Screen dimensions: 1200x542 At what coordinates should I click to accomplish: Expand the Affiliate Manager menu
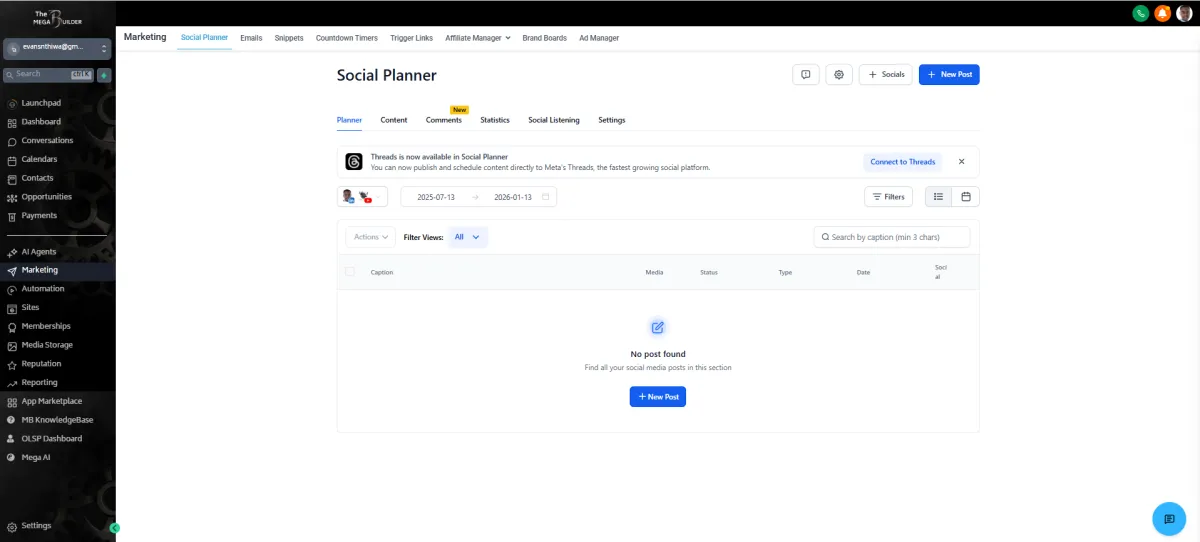tap(478, 38)
